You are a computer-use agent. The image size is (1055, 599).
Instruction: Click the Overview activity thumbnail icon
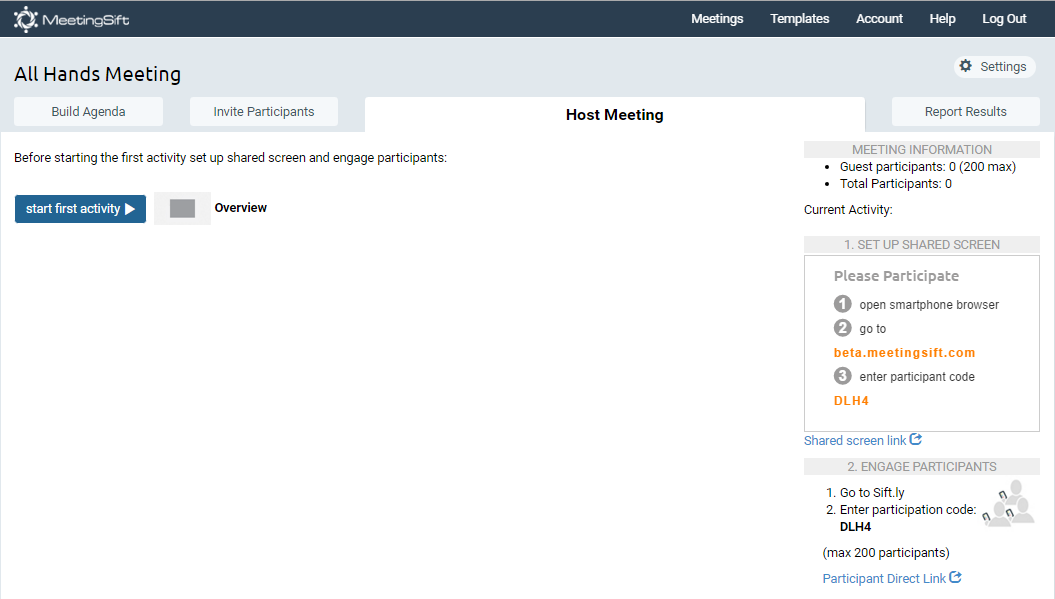182,208
